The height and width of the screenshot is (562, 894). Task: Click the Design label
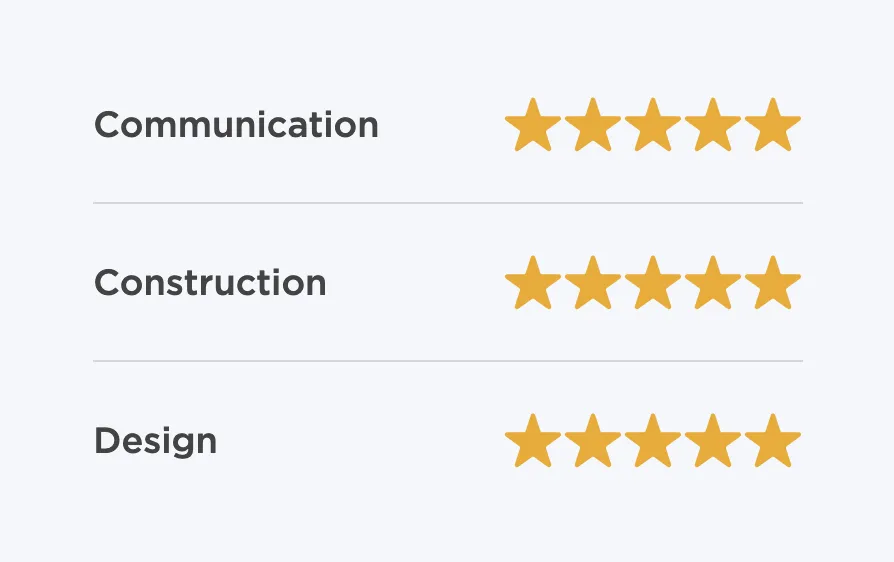click(x=155, y=442)
